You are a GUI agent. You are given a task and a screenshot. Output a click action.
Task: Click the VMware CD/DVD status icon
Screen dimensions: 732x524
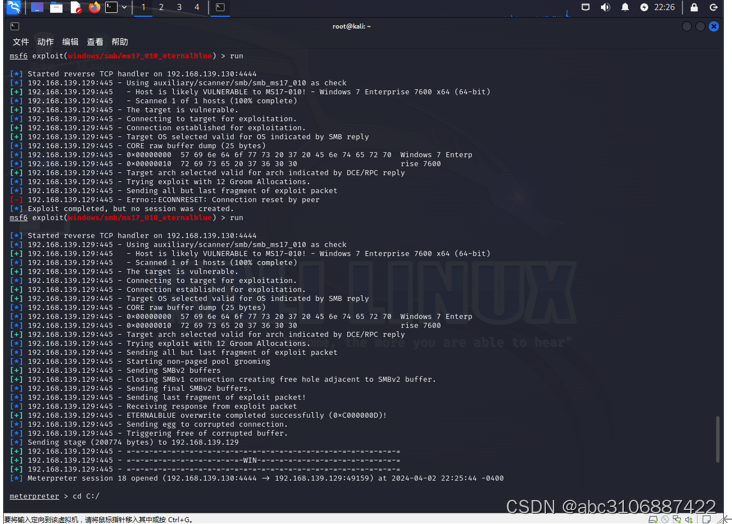665,519
